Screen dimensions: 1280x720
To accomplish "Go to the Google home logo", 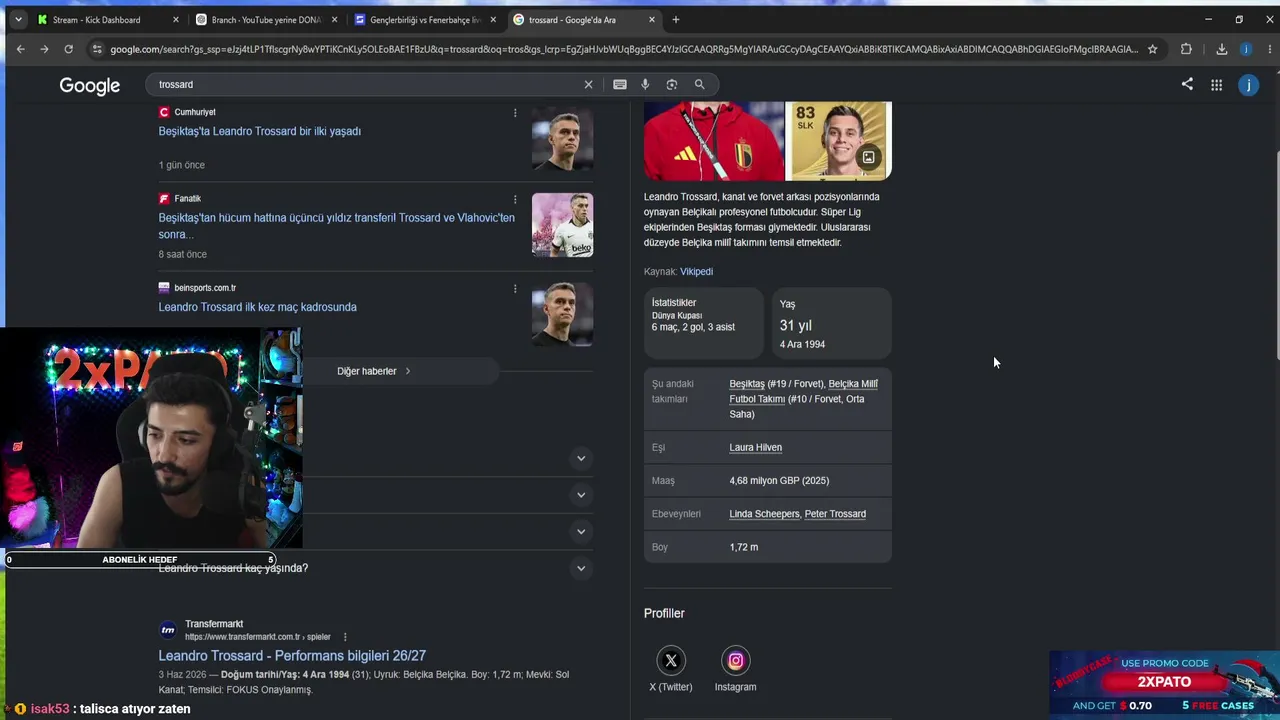I will [x=90, y=86].
